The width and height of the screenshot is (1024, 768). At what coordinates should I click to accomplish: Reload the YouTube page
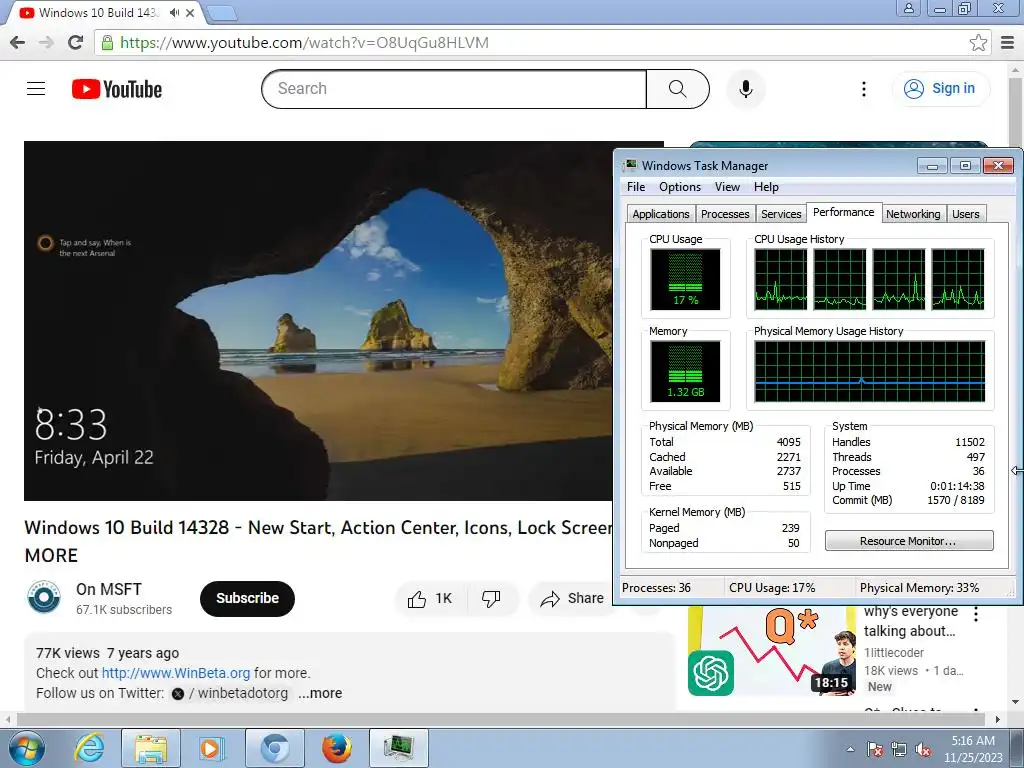pyautogui.click(x=76, y=42)
